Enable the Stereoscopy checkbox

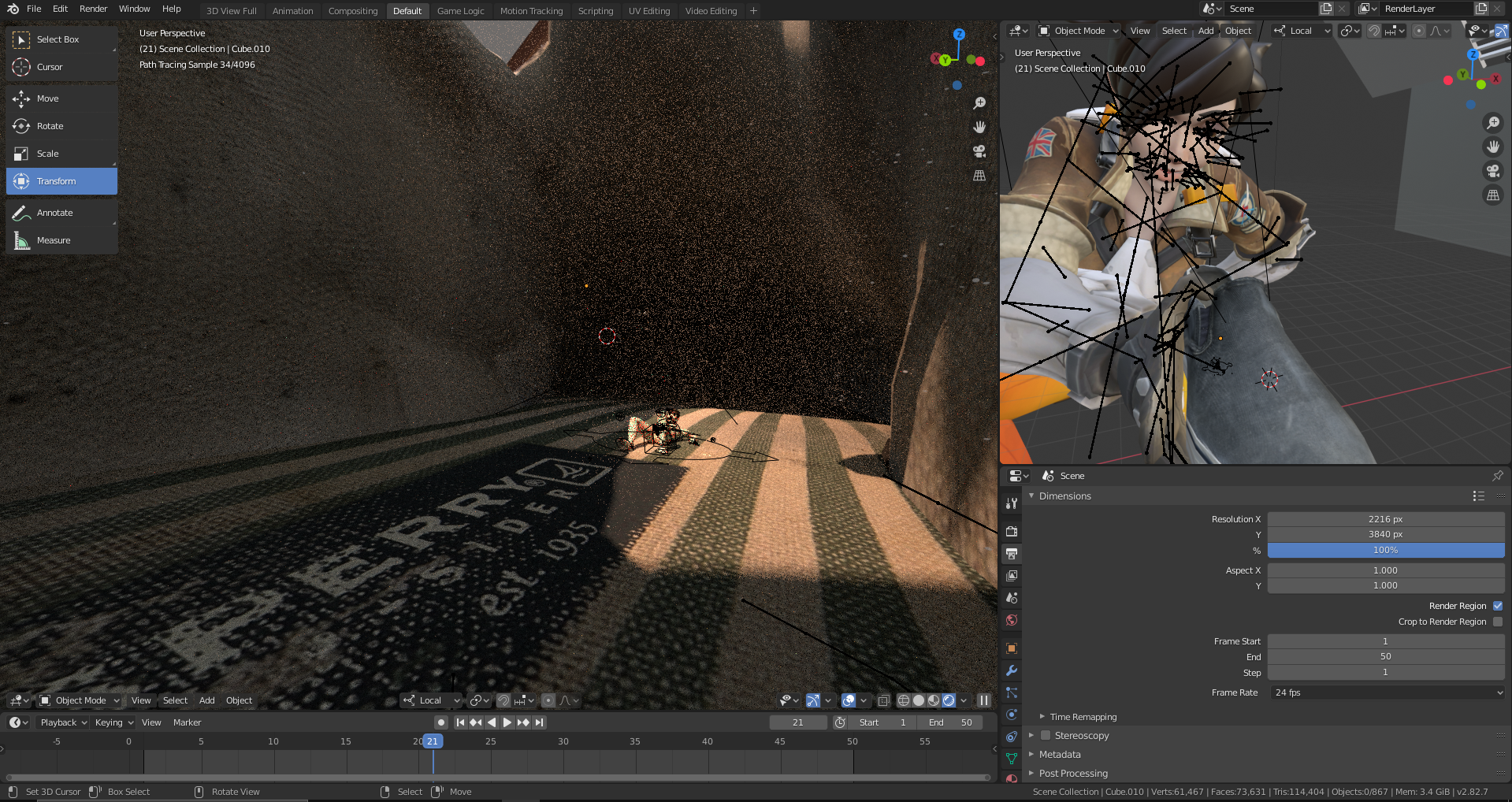pos(1046,735)
